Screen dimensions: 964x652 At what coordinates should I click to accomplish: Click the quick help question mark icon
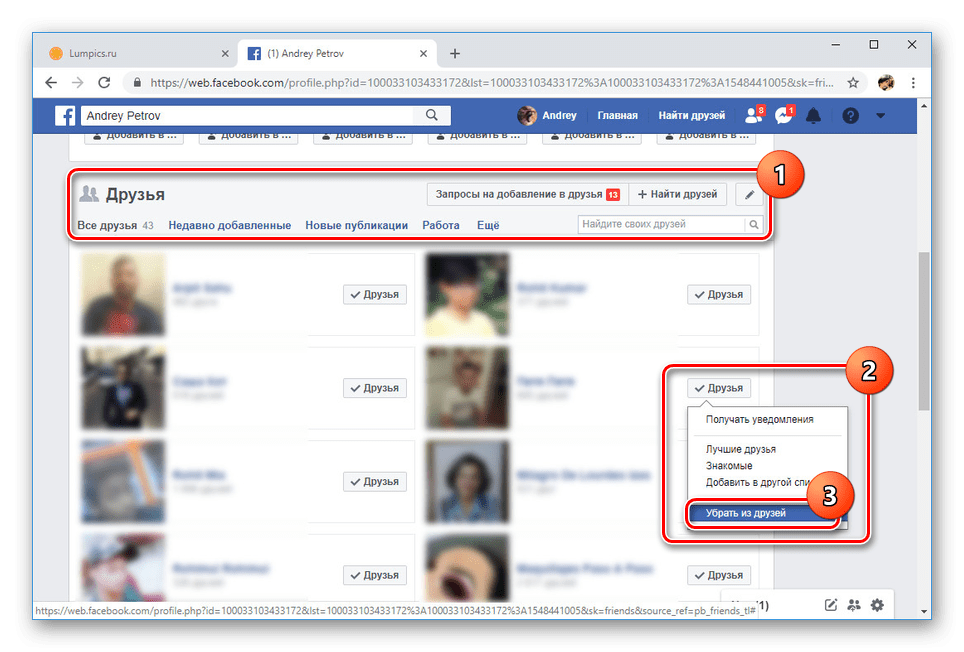click(849, 115)
